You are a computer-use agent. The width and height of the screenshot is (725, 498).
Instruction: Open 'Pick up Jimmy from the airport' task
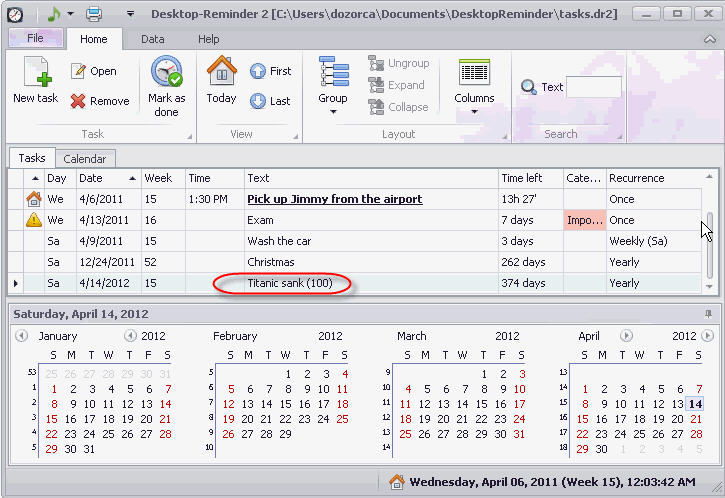click(335, 199)
